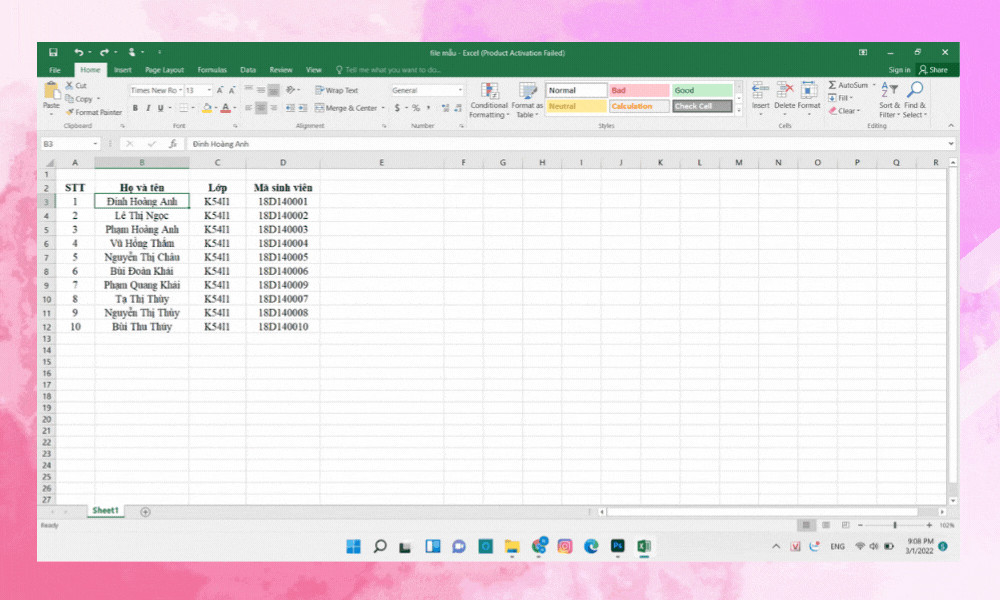
Task: Click the insert function fx icon
Action: pyautogui.click(x=172, y=144)
